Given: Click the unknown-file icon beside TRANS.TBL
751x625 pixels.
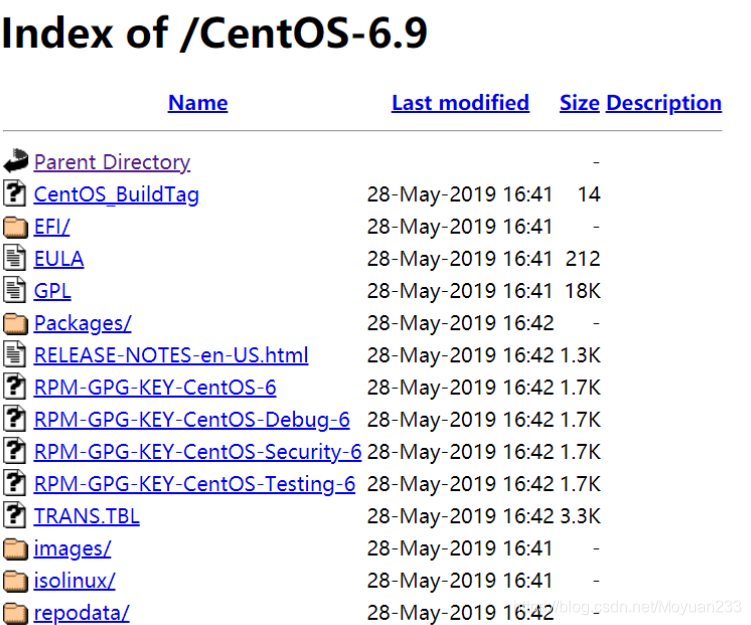Looking at the screenshot, I should click(x=15, y=514).
